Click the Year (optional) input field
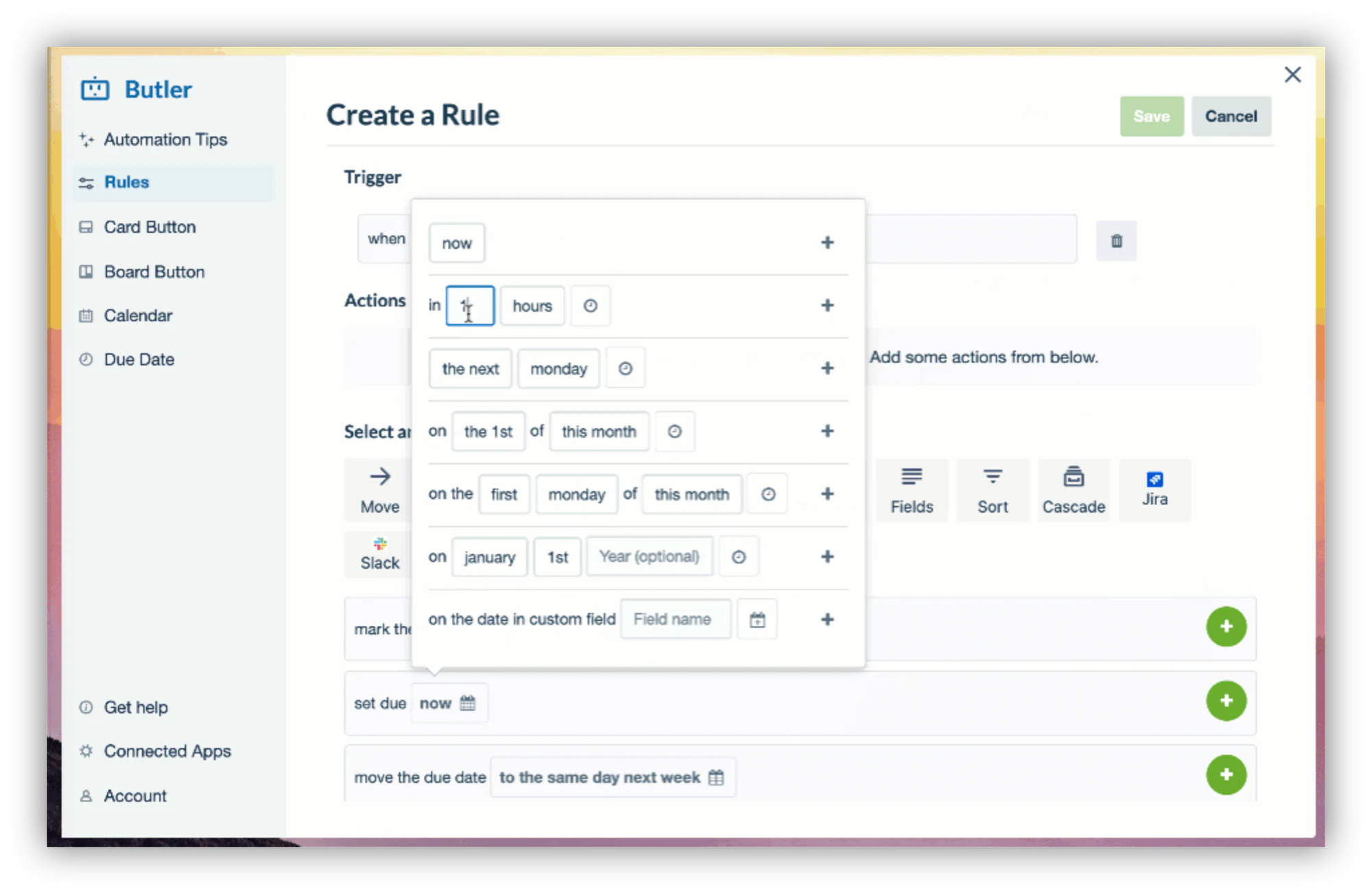This screenshot has height=894, width=1372. click(650, 556)
